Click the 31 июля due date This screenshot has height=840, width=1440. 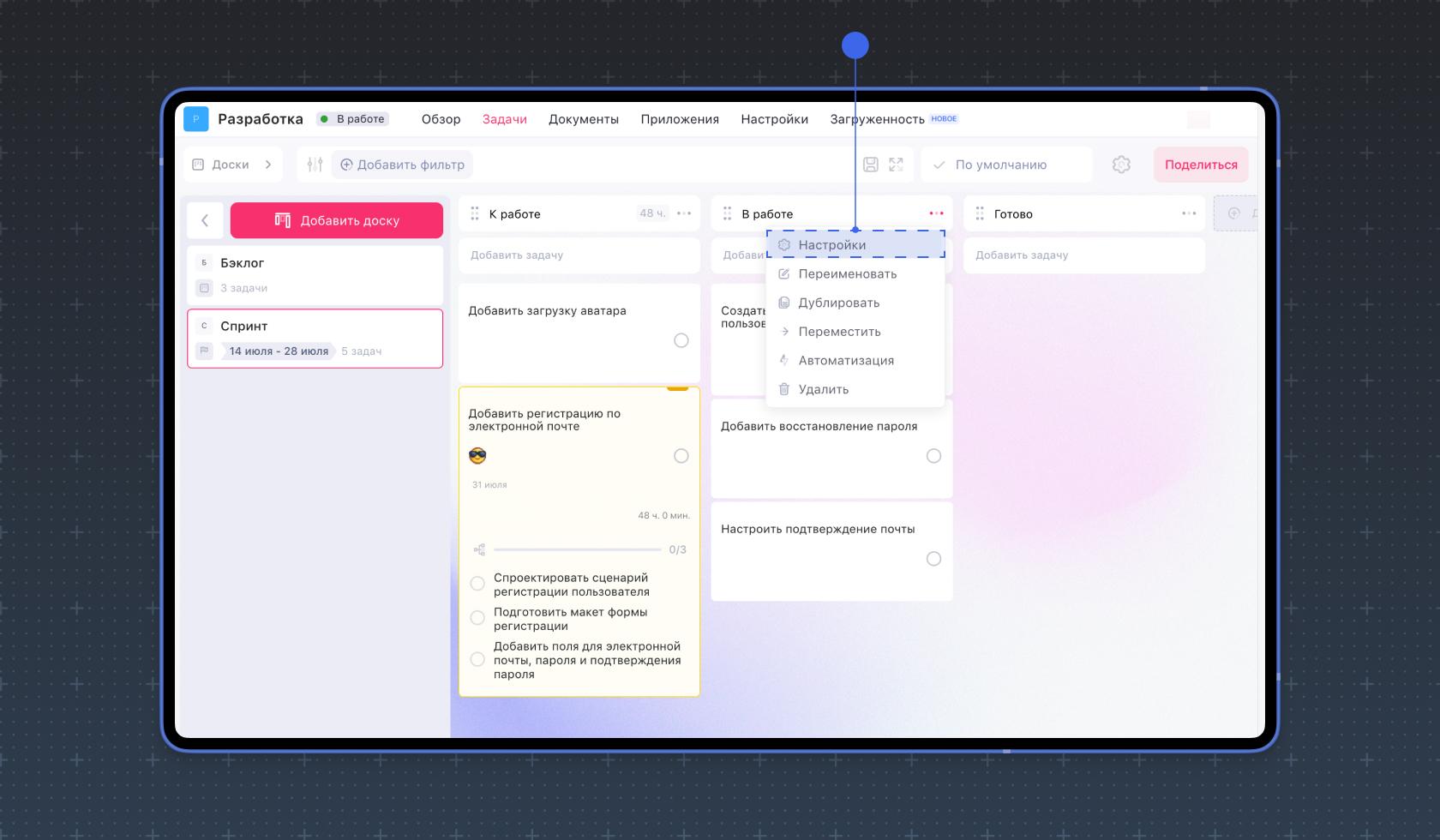(489, 485)
